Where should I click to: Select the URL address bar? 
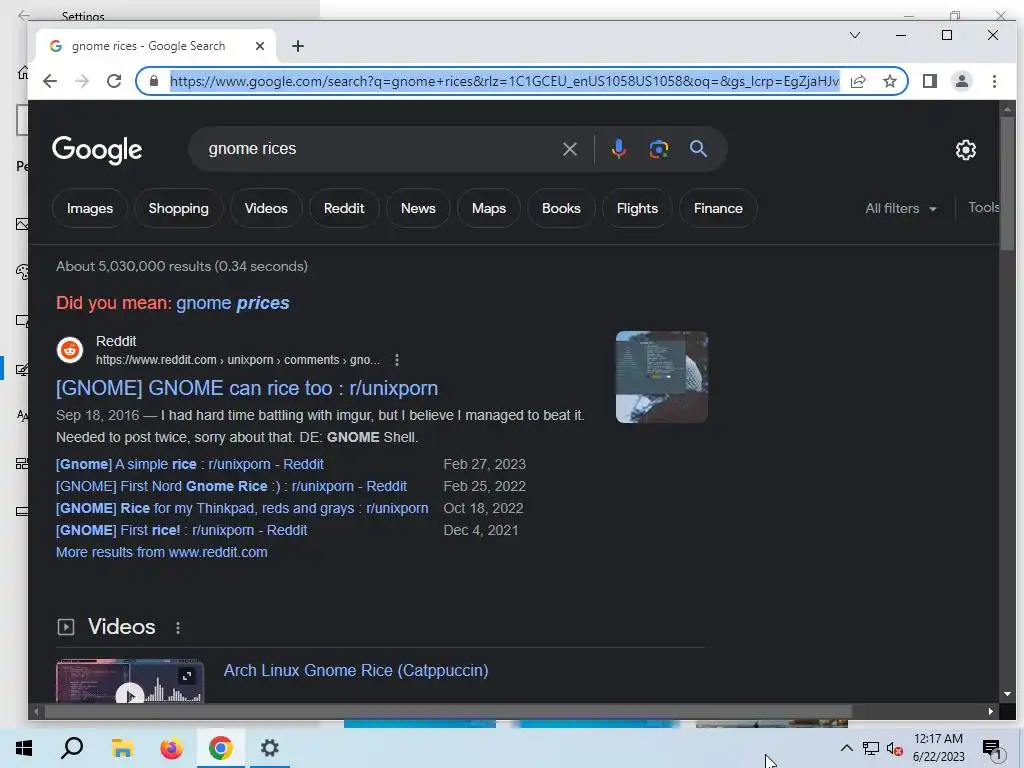click(x=504, y=81)
